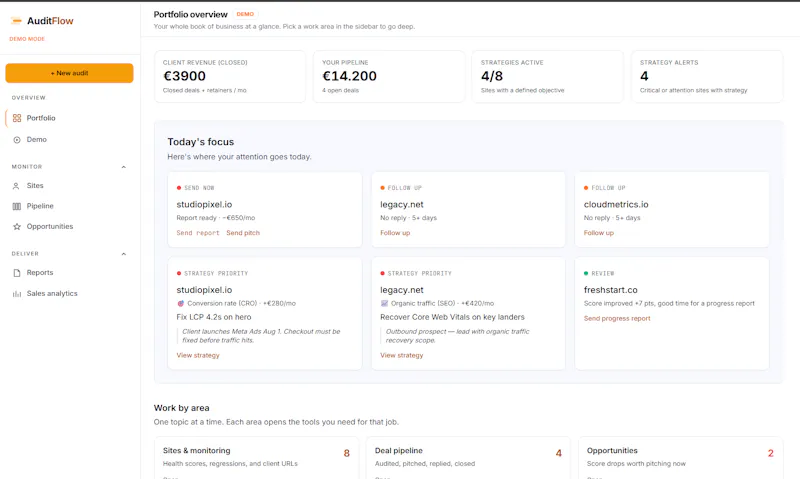This screenshot has height=479, width=800.
Task: Click the 4/8 strategies active value
Action: pos(492,76)
